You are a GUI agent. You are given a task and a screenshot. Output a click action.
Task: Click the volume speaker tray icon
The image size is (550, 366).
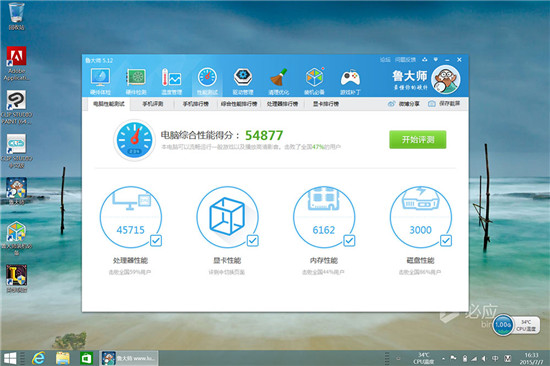coord(484,359)
